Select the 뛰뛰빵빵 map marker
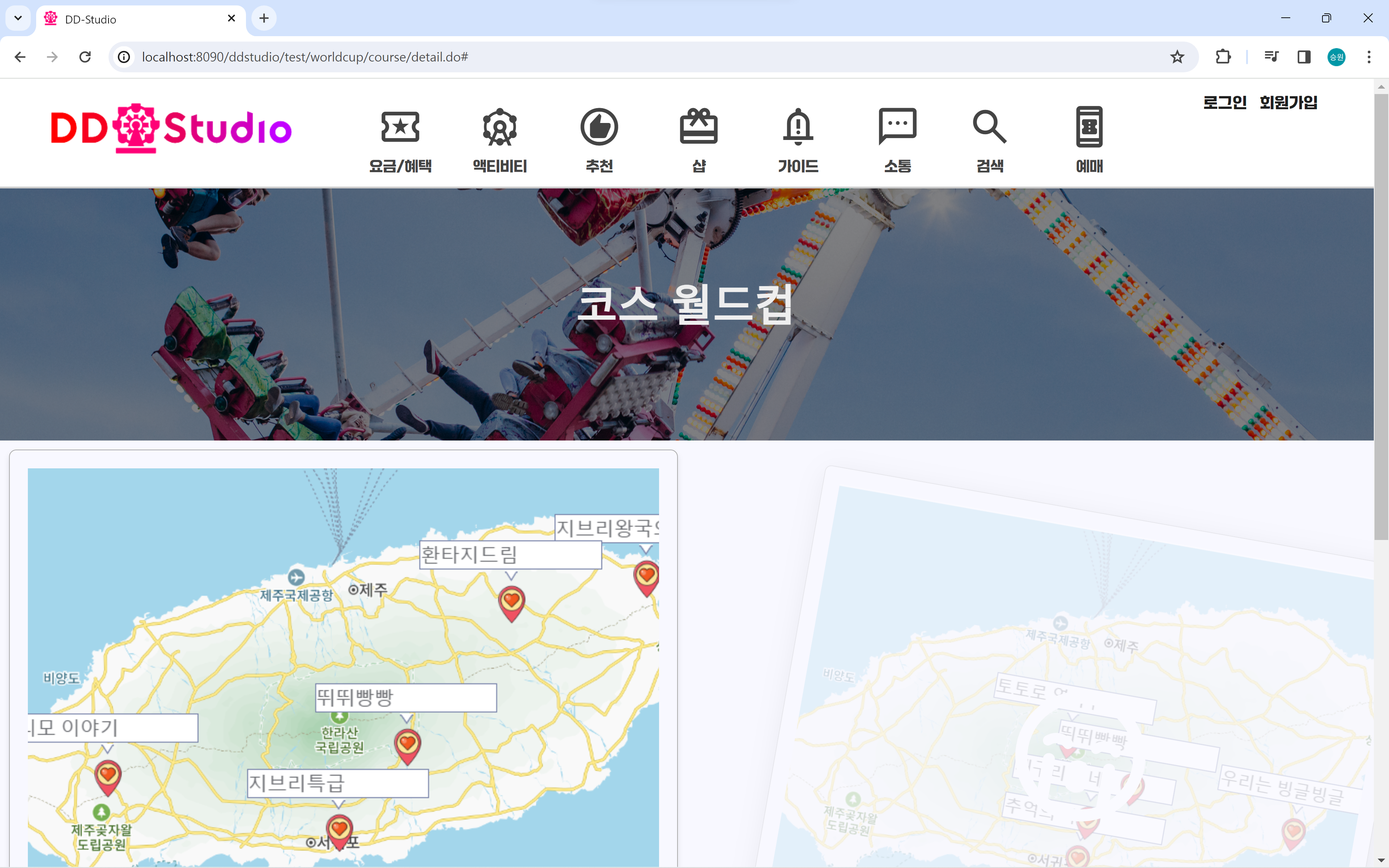This screenshot has width=1389, height=868. [408, 746]
